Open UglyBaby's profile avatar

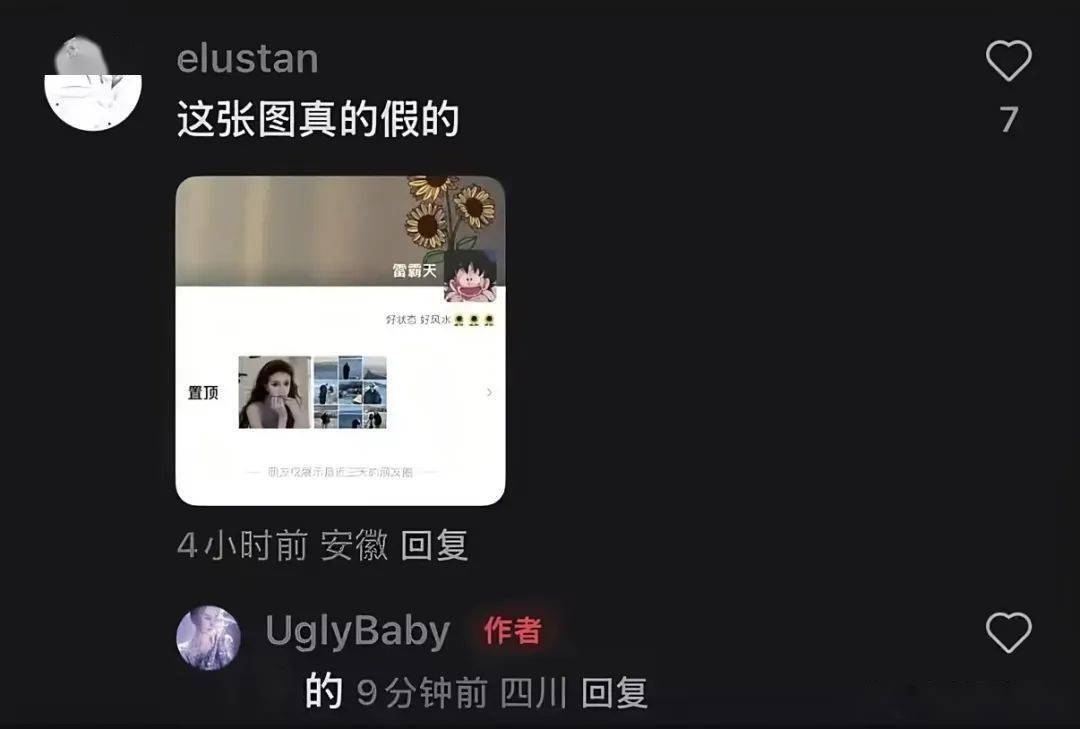[x=209, y=638]
